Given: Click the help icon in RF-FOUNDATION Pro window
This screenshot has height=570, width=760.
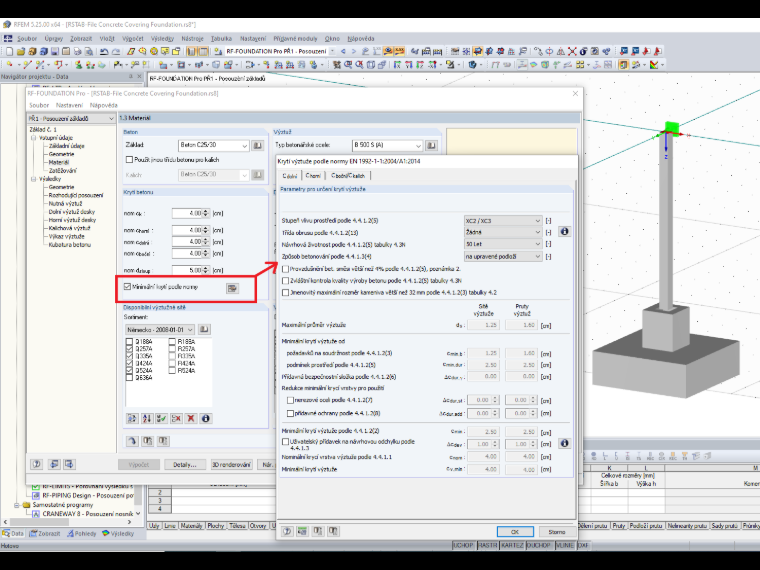Looking at the screenshot, I should (36, 464).
